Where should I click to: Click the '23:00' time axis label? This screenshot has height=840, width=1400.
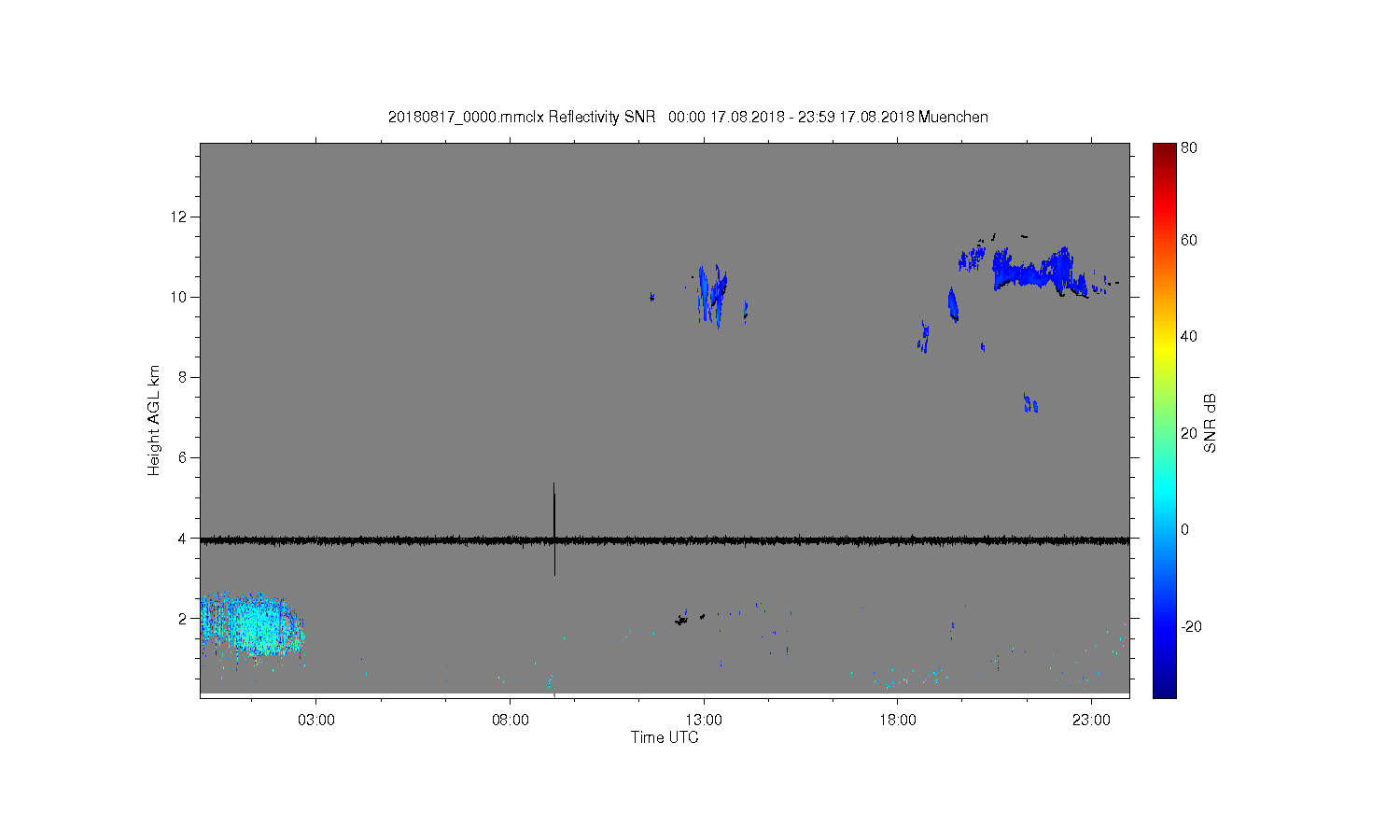tap(1091, 720)
